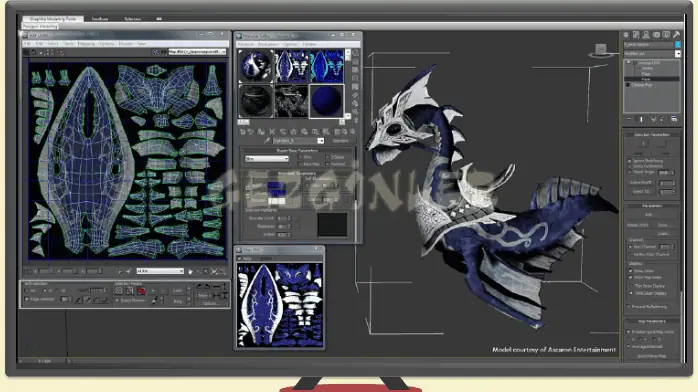Open the All IDs dropdown in Edit UVWs

[x=160, y=271]
